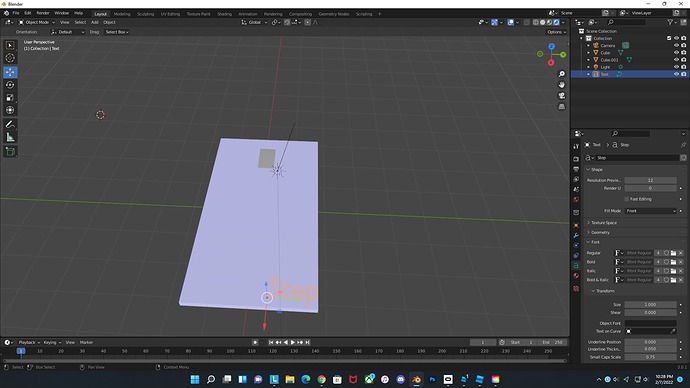Open the Render properties tab
This screenshot has width=690, height=388.
point(576,159)
